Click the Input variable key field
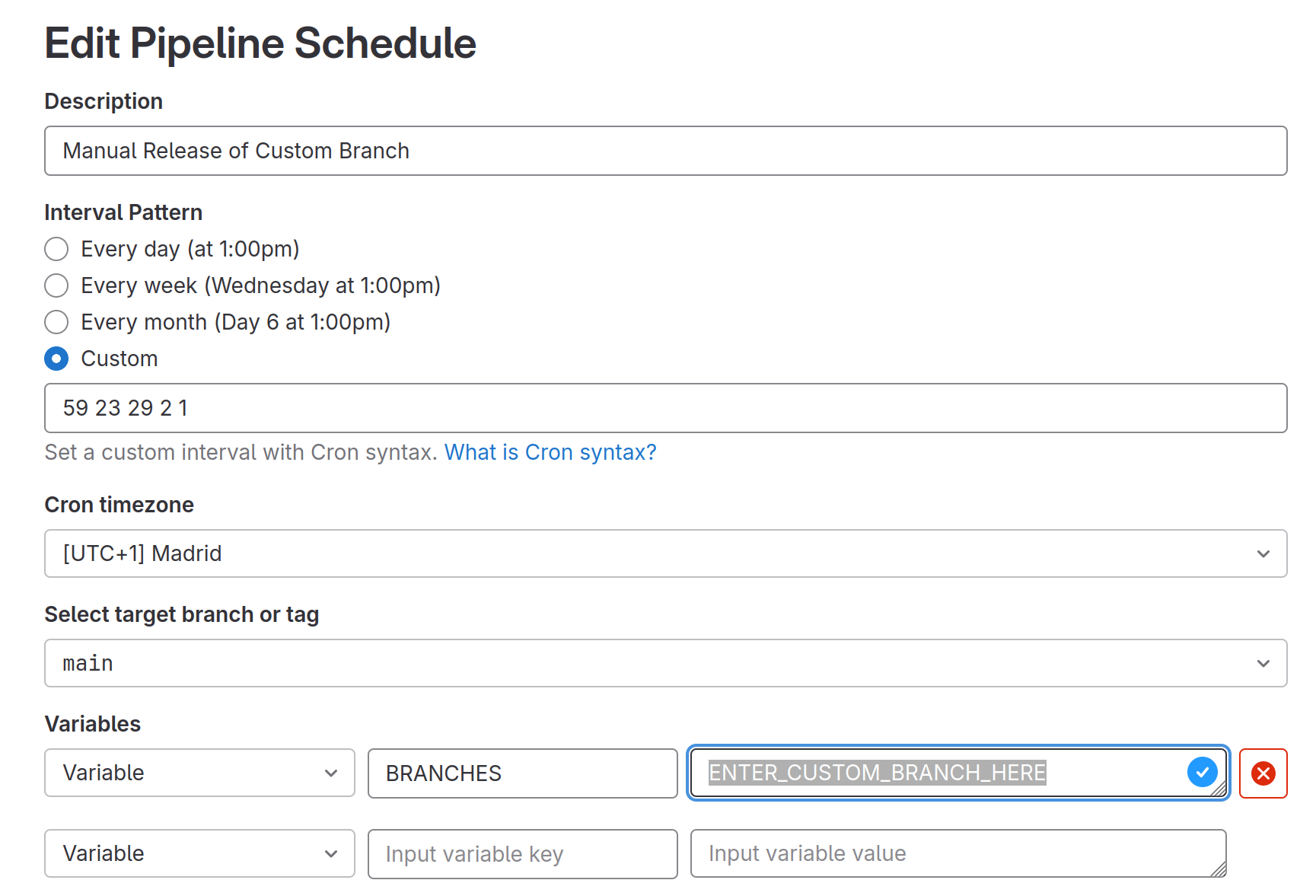The height and width of the screenshot is (896, 1316). 522,854
